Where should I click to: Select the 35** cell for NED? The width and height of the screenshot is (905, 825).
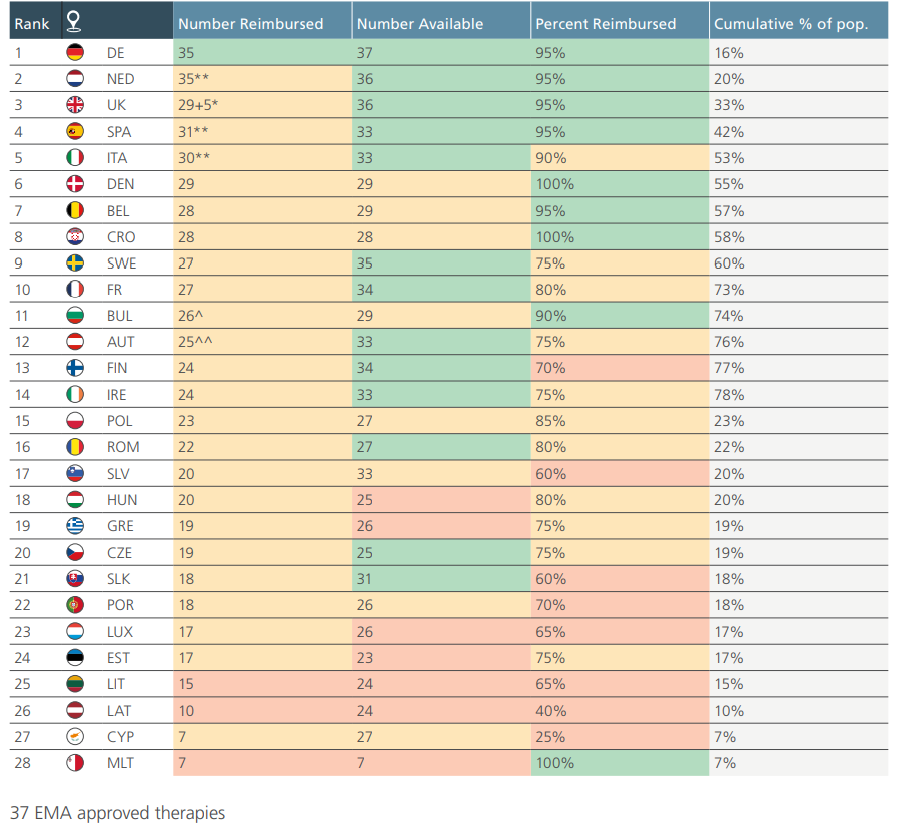click(263, 79)
